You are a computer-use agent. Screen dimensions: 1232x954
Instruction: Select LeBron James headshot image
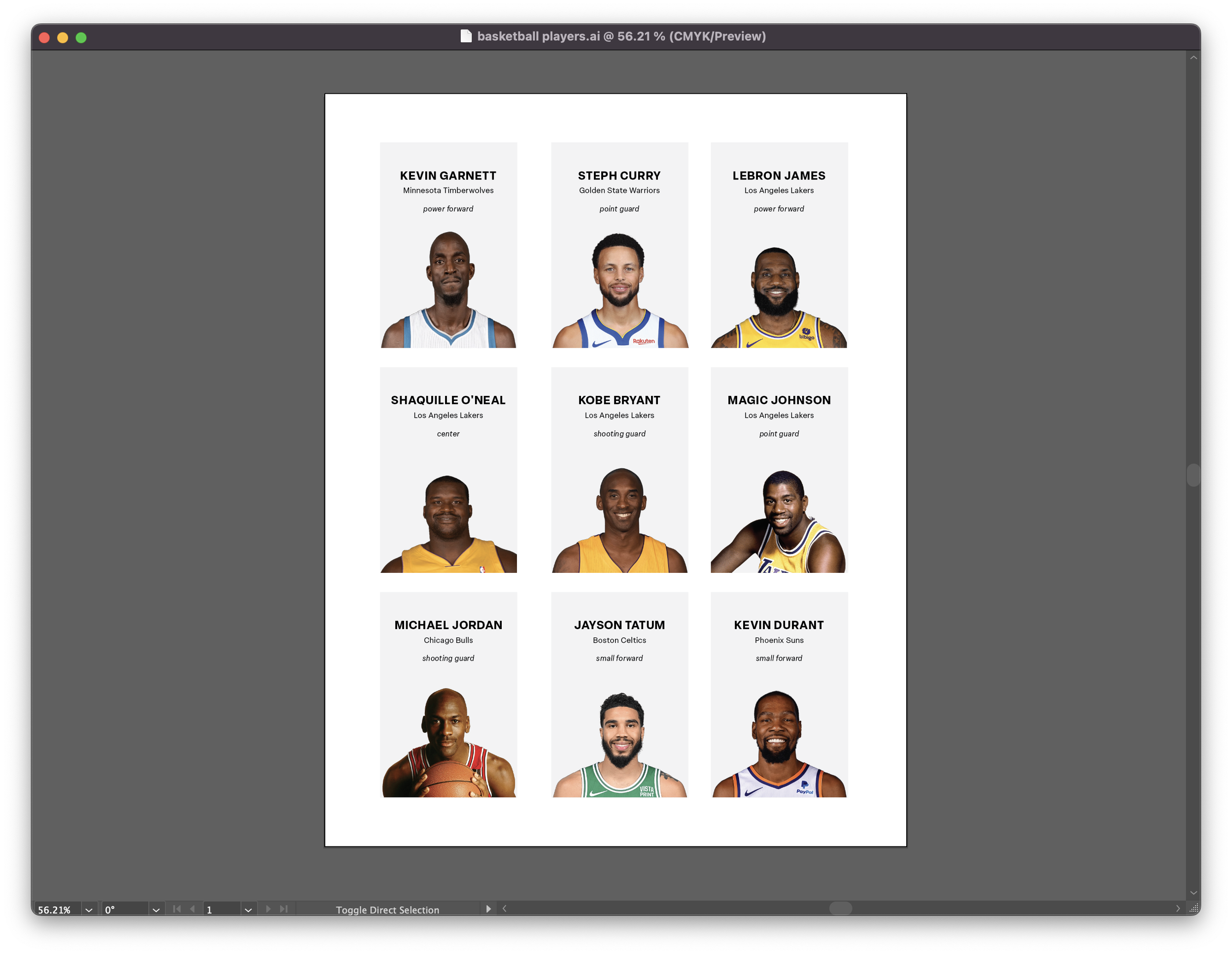(x=779, y=297)
